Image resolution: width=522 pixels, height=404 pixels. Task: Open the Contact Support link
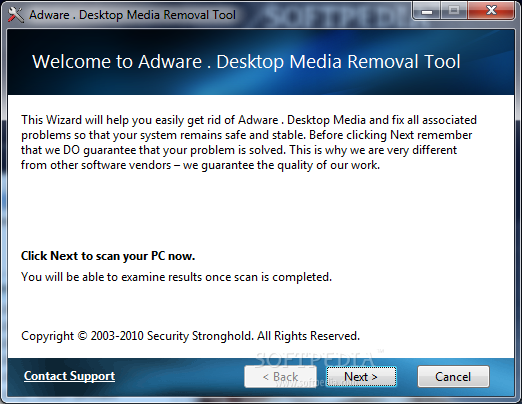click(x=69, y=376)
